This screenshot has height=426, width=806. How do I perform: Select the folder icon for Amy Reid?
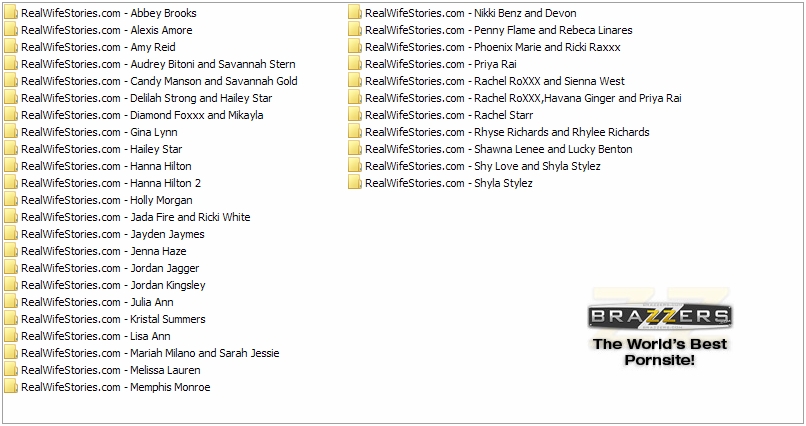tap(11, 47)
